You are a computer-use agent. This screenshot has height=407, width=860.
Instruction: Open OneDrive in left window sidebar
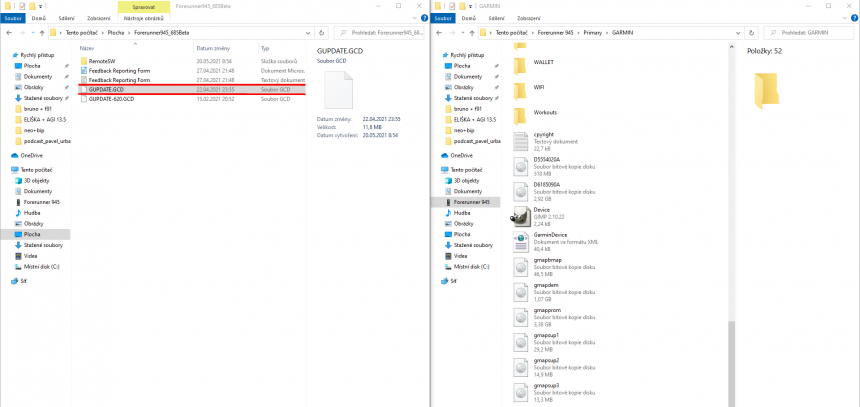(x=27, y=155)
